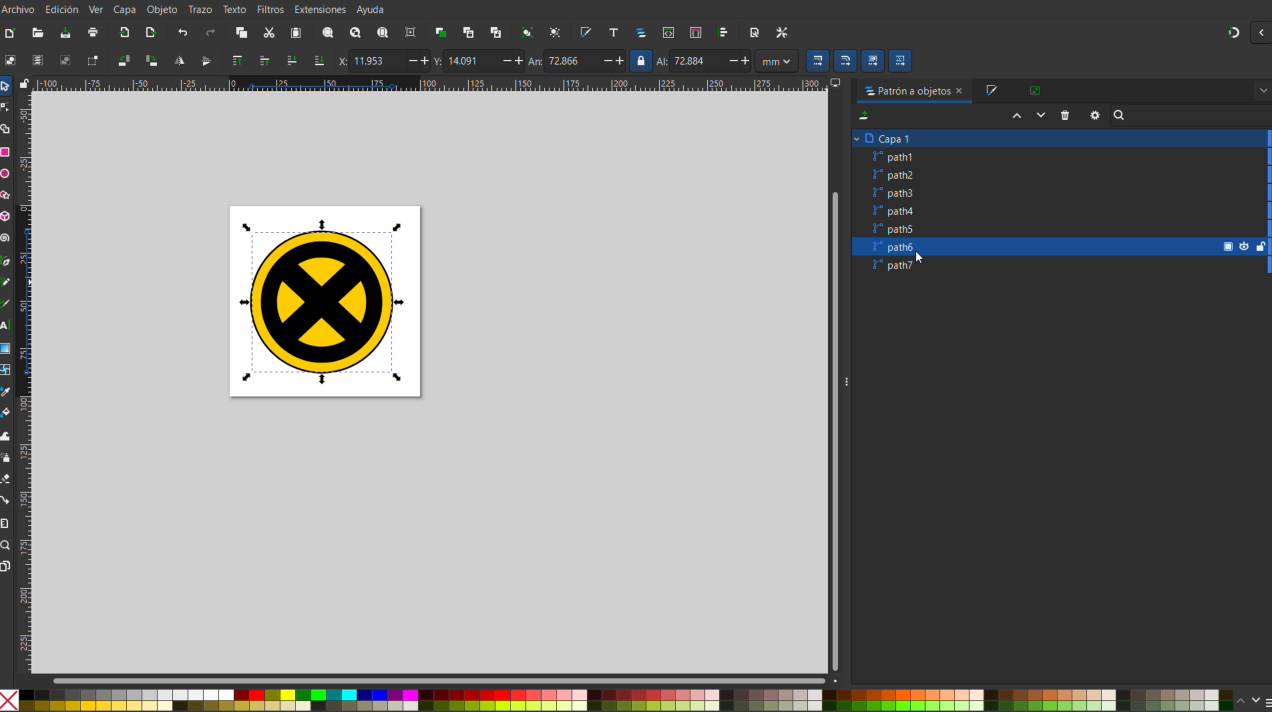Click search magnifier in objects panel

[x=1119, y=115]
